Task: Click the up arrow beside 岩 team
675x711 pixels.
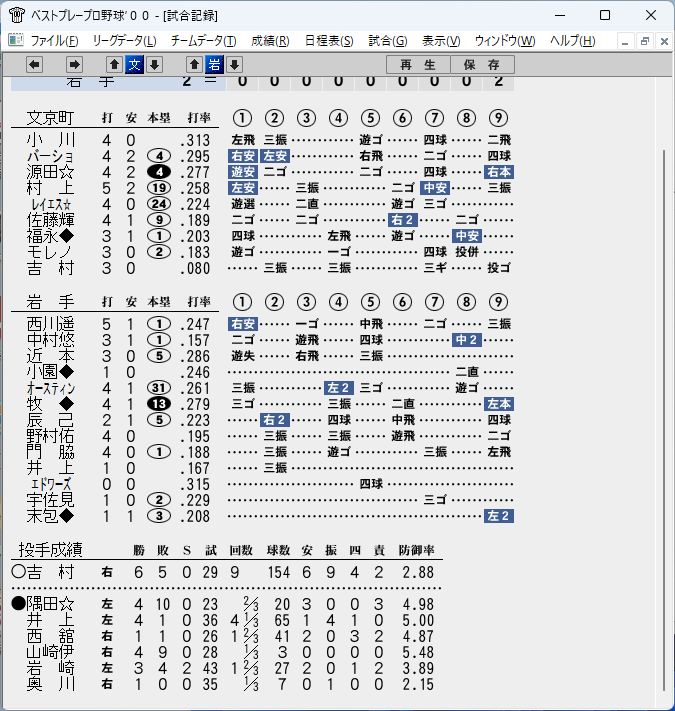Action: [194, 65]
